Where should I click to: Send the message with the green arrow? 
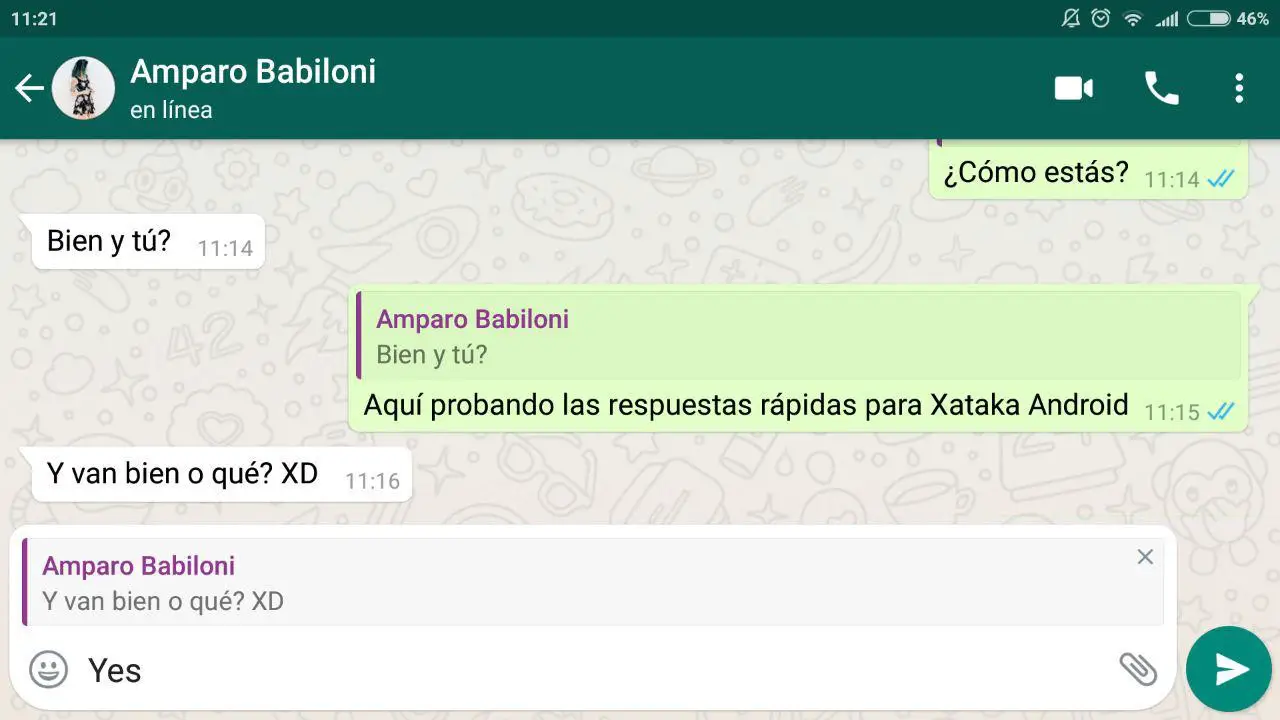click(x=1229, y=669)
